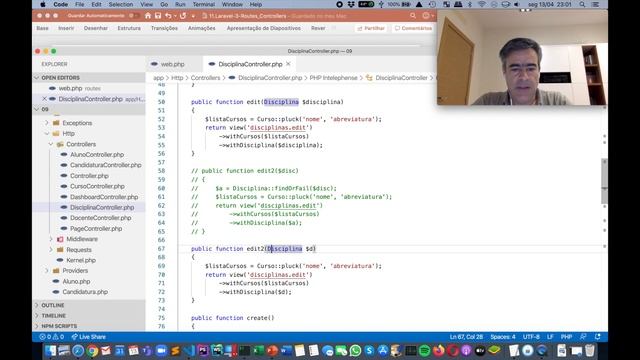
Task: Open Zoom from the Dock
Action: (161, 351)
